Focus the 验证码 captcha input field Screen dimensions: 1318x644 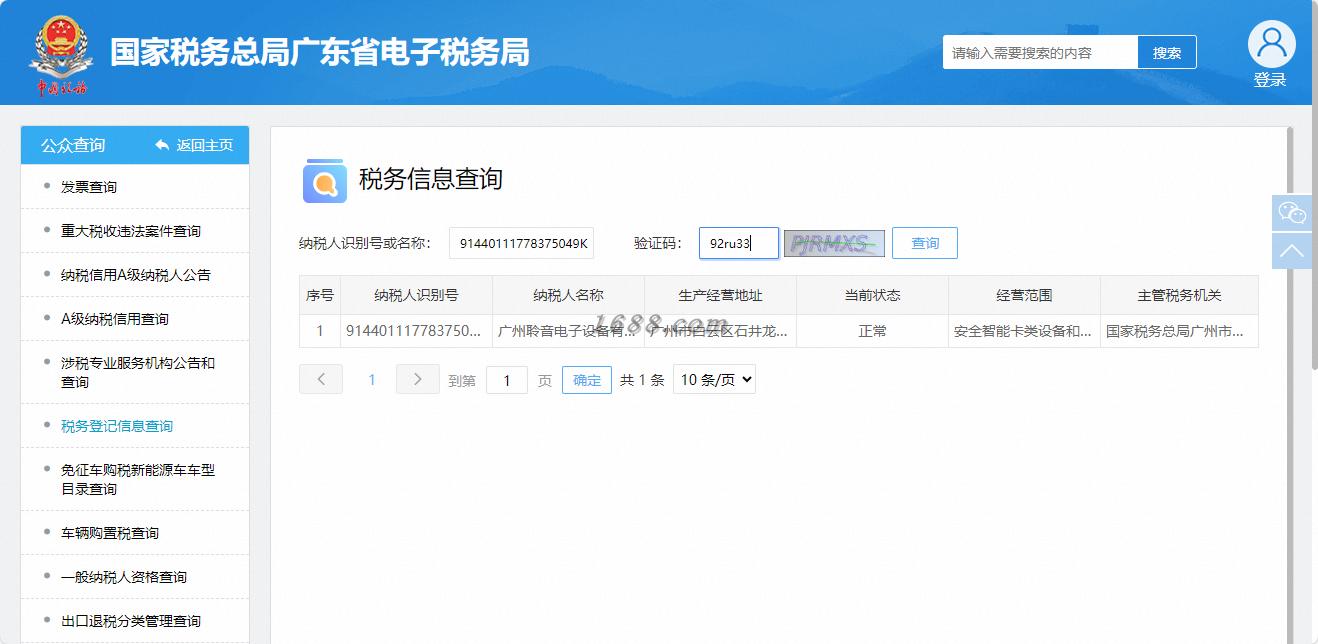(x=739, y=243)
